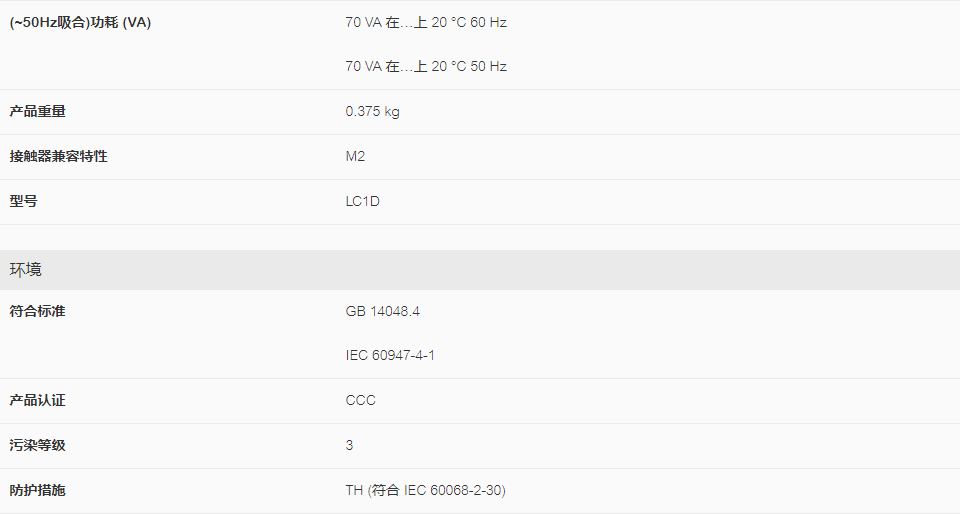The image size is (960, 514).
Task: Select the 符合标准 label
Action: 37,311
